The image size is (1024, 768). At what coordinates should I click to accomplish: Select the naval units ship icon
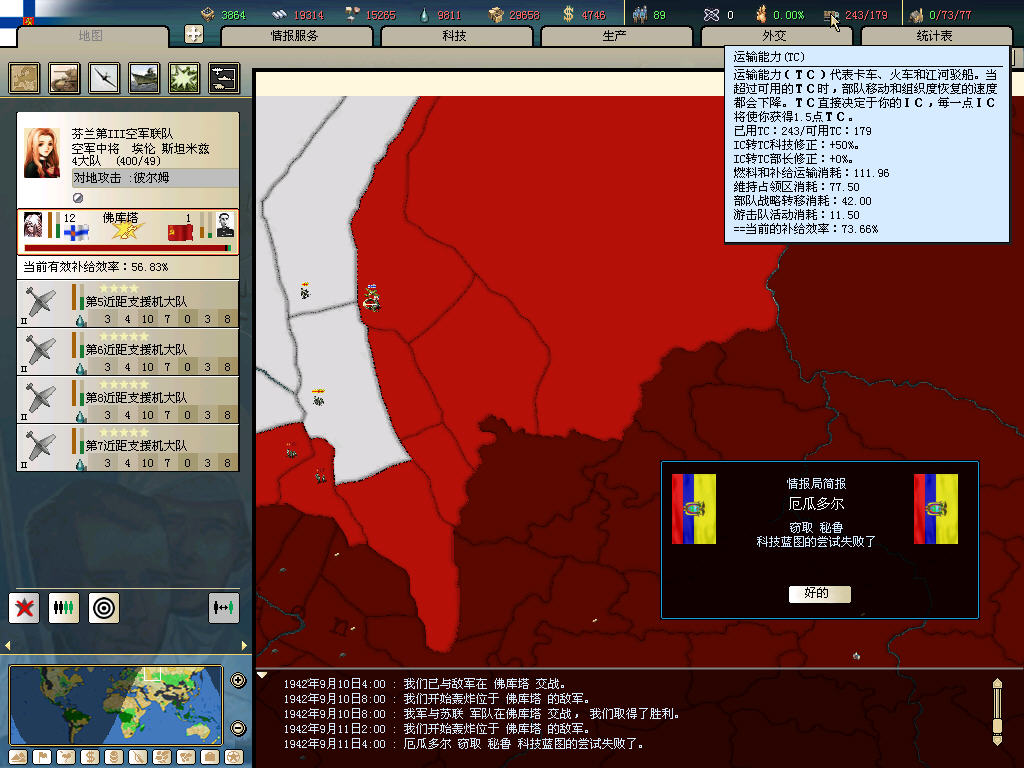(144, 78)
